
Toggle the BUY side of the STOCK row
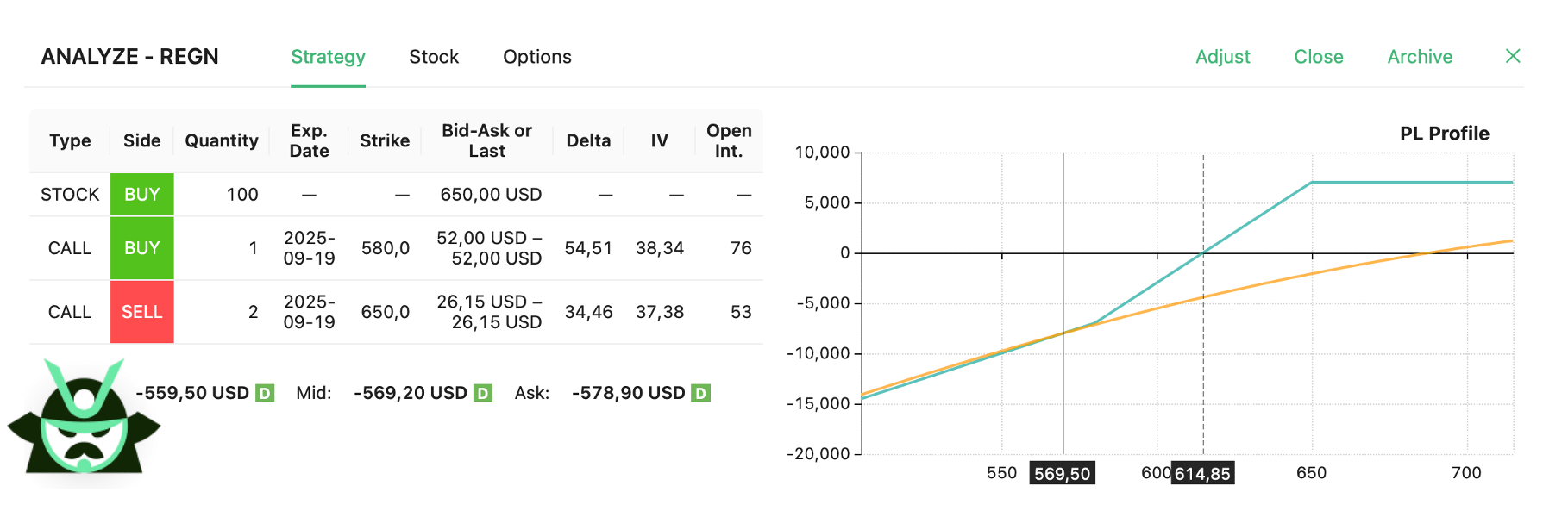pyautogui.click(x=142, y=195)
